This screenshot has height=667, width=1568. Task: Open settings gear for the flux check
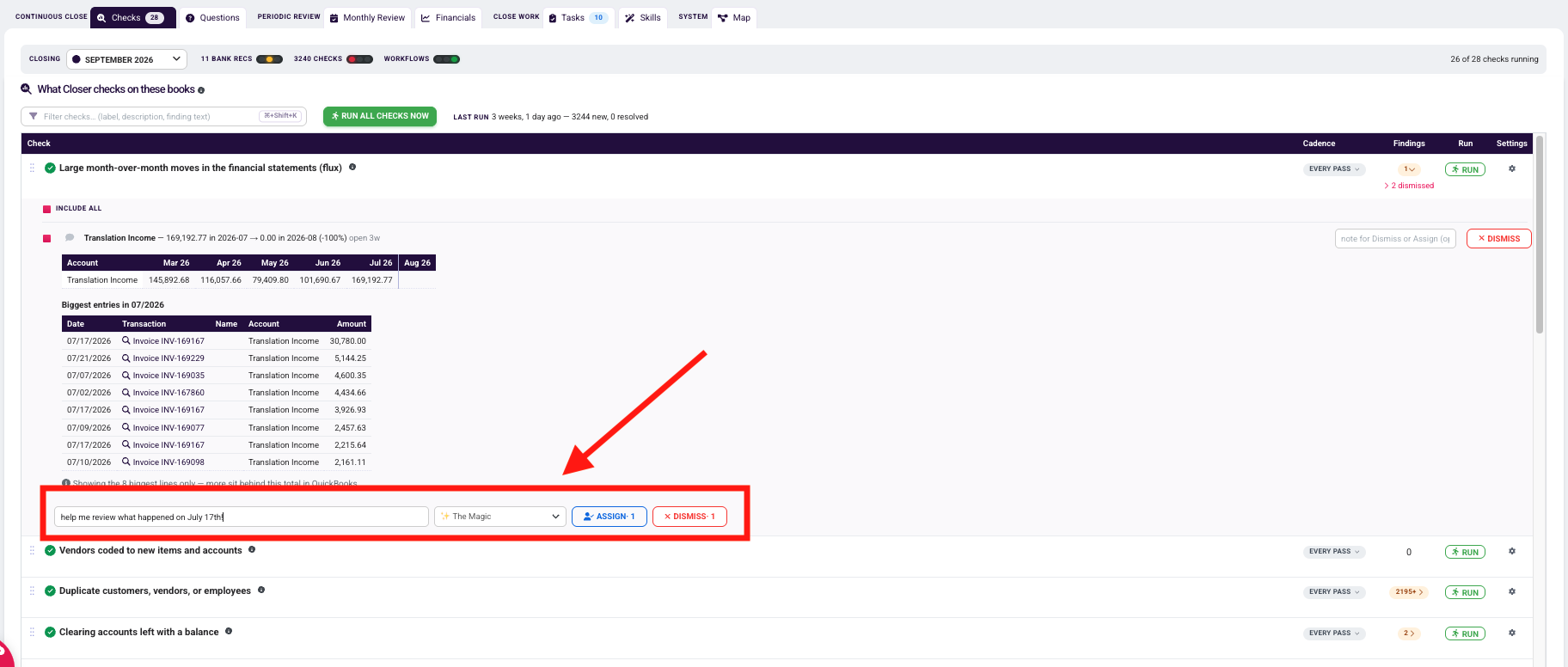(x=1511, y=168)
